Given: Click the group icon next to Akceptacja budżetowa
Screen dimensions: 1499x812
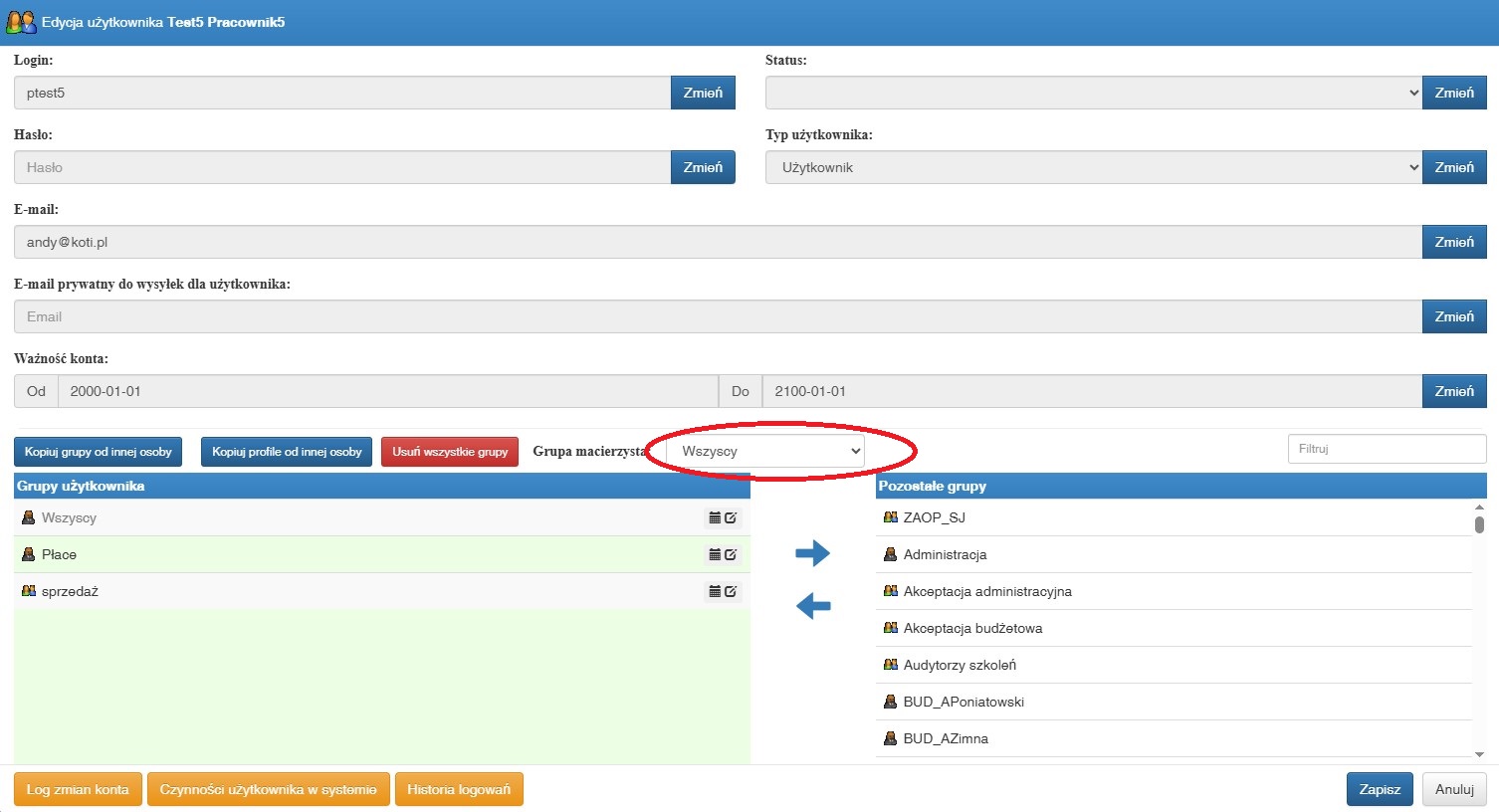Looking at the screenshot, I should click(891, 628).
